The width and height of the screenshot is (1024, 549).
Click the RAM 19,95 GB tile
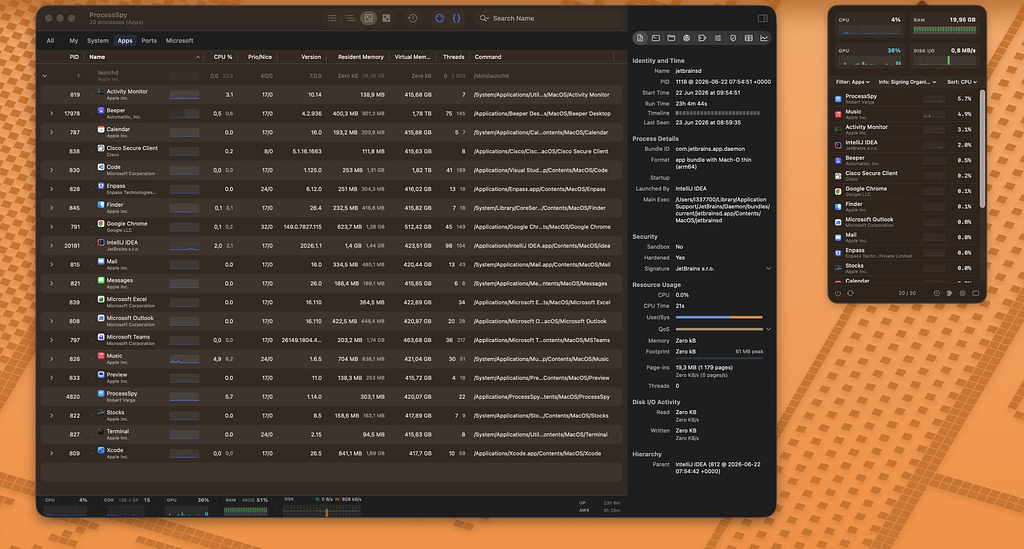click(944, 25)
